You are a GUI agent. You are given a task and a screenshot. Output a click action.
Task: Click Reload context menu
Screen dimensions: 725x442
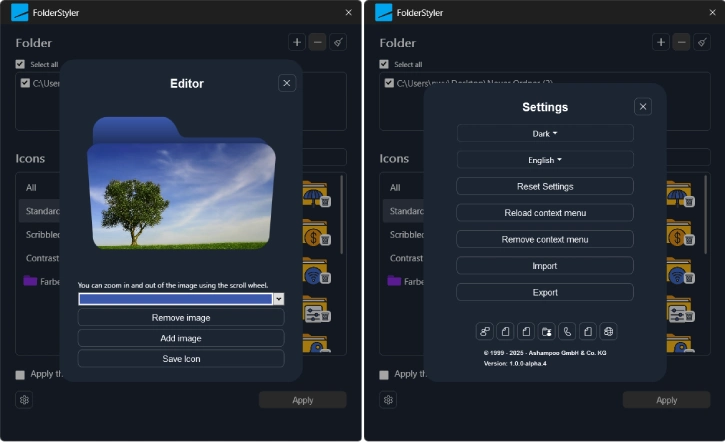(x=545, y=213)
